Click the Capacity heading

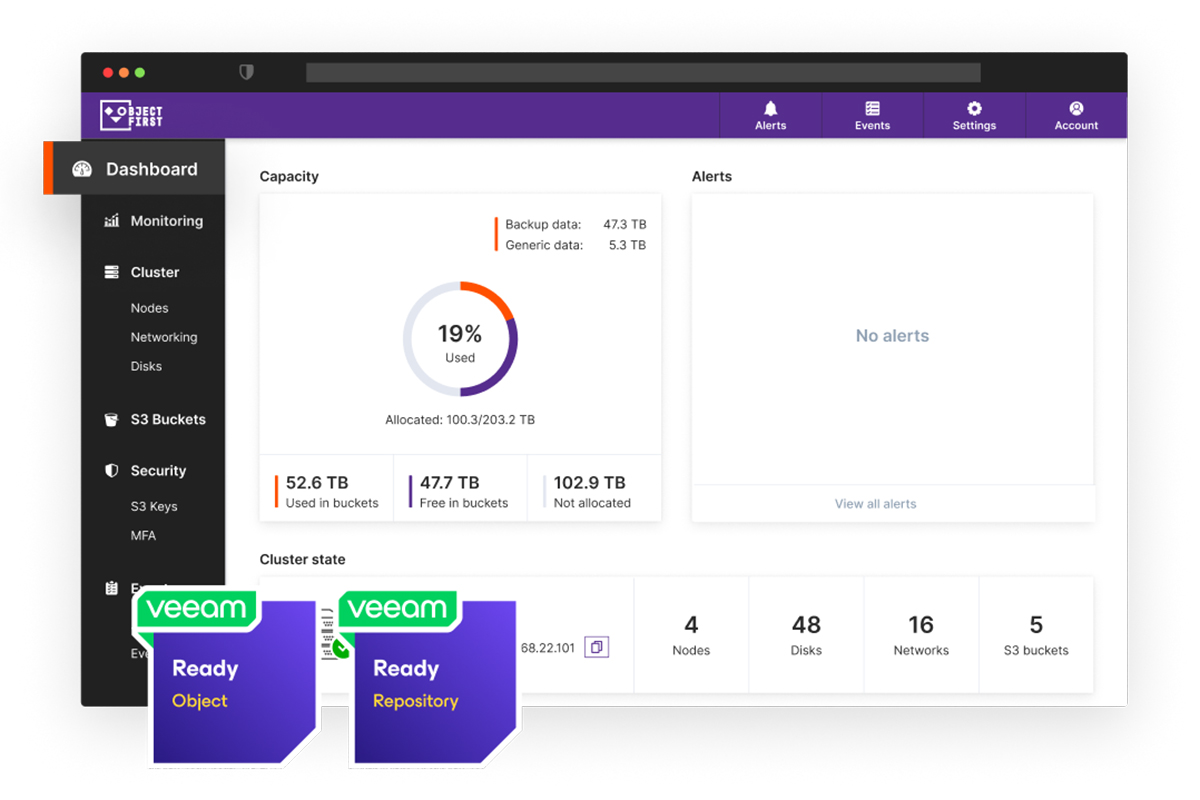(x=289, y=177)
